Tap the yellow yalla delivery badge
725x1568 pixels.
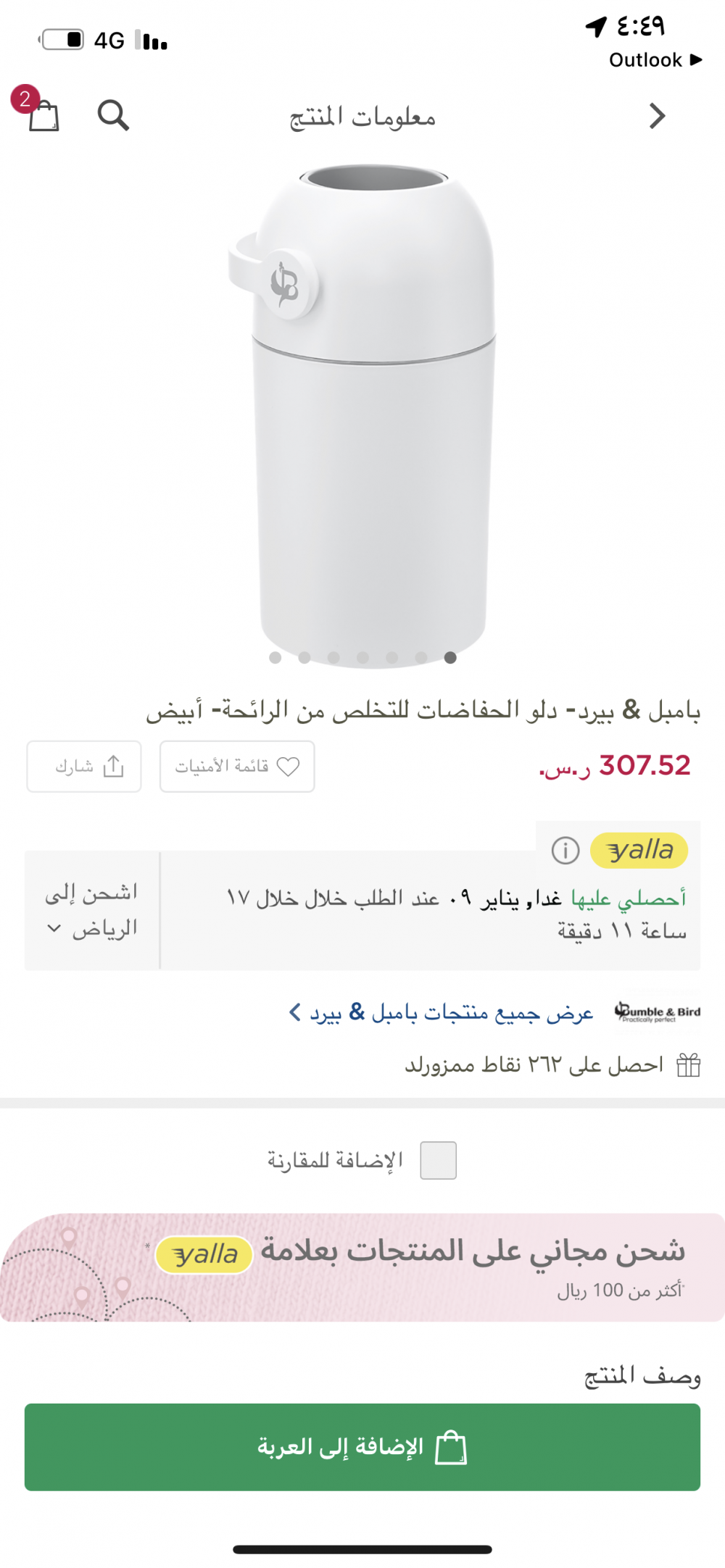pos(639,850)
